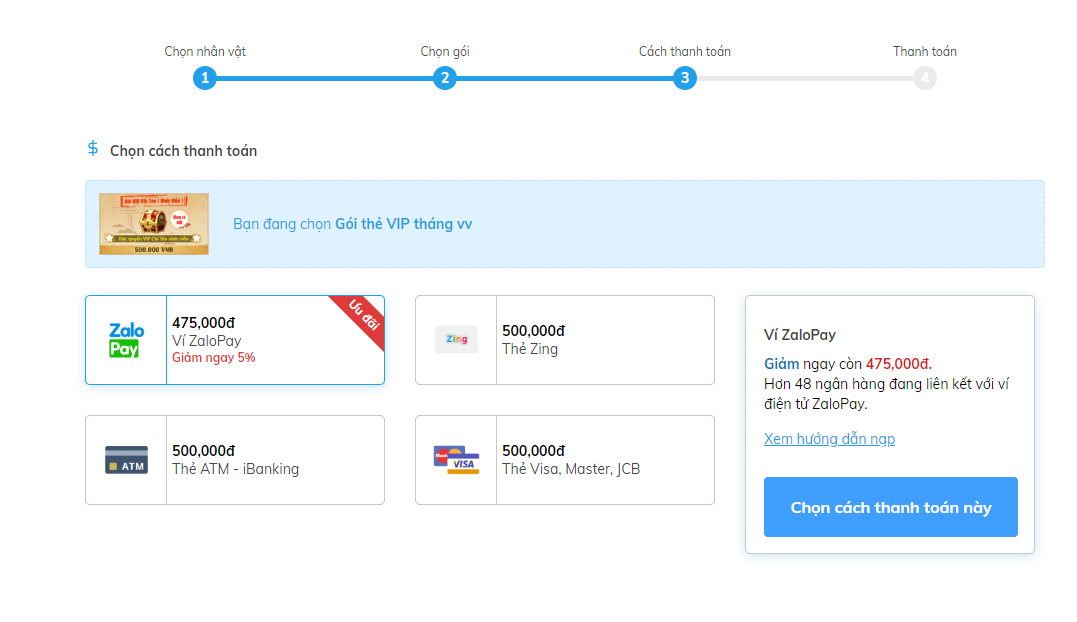Select the Ví ZaloPay 475,000đ payment card

[235, 340]
